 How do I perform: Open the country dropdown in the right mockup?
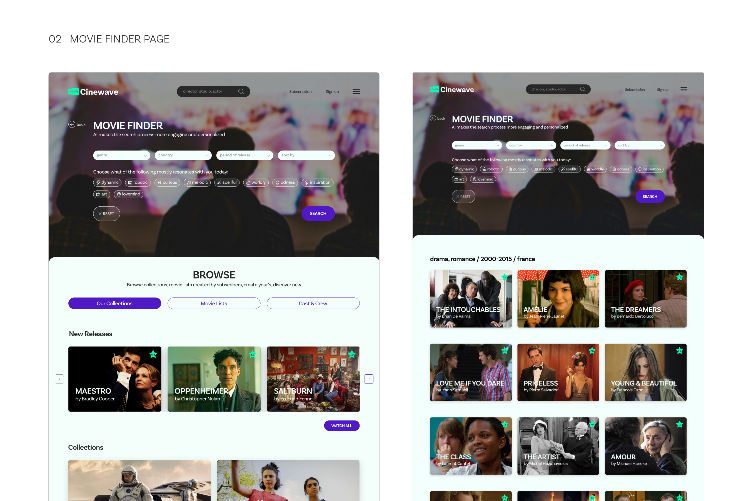[531, 145]
